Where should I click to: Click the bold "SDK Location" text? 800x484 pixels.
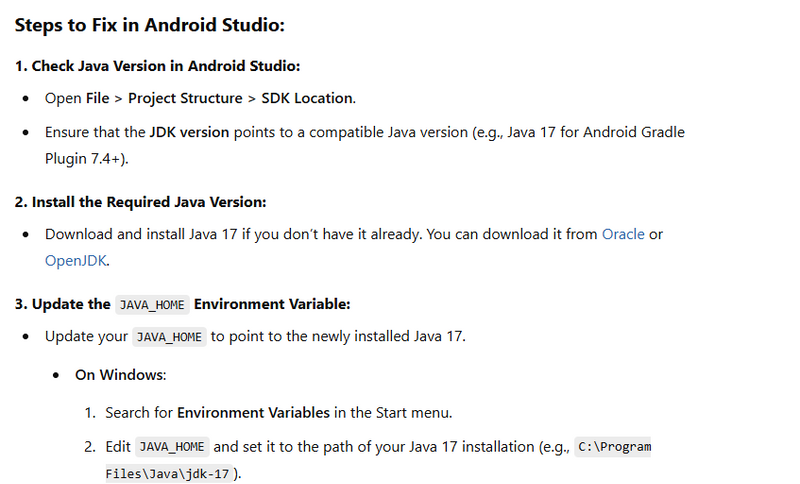point(307,98)
